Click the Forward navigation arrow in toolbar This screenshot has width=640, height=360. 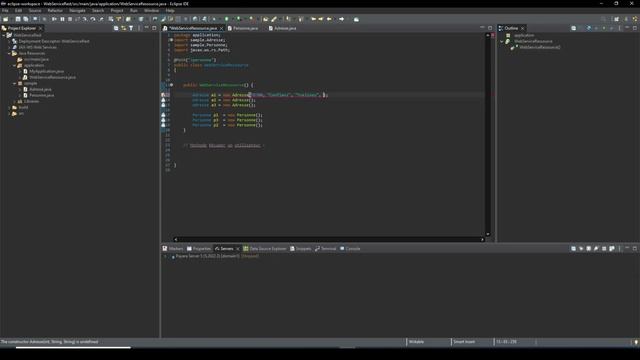(342, 19)
